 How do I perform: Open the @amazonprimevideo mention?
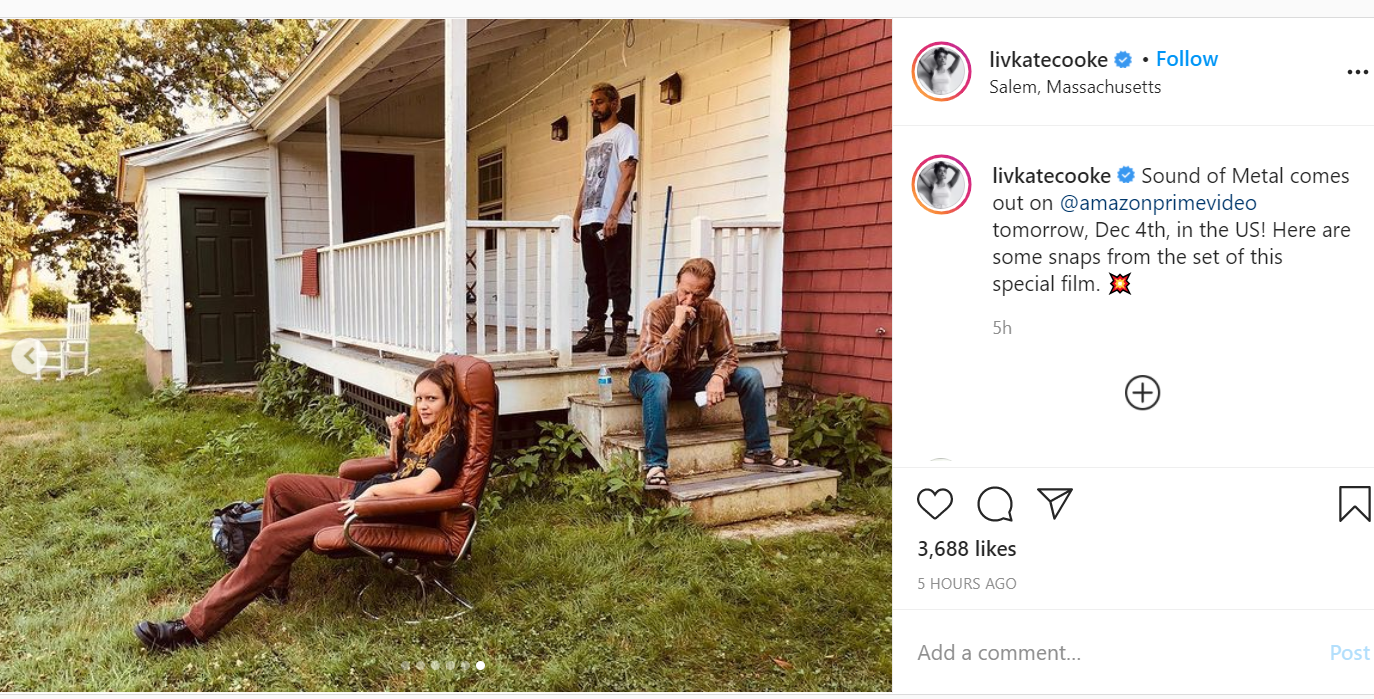[x=1158, y=203]
